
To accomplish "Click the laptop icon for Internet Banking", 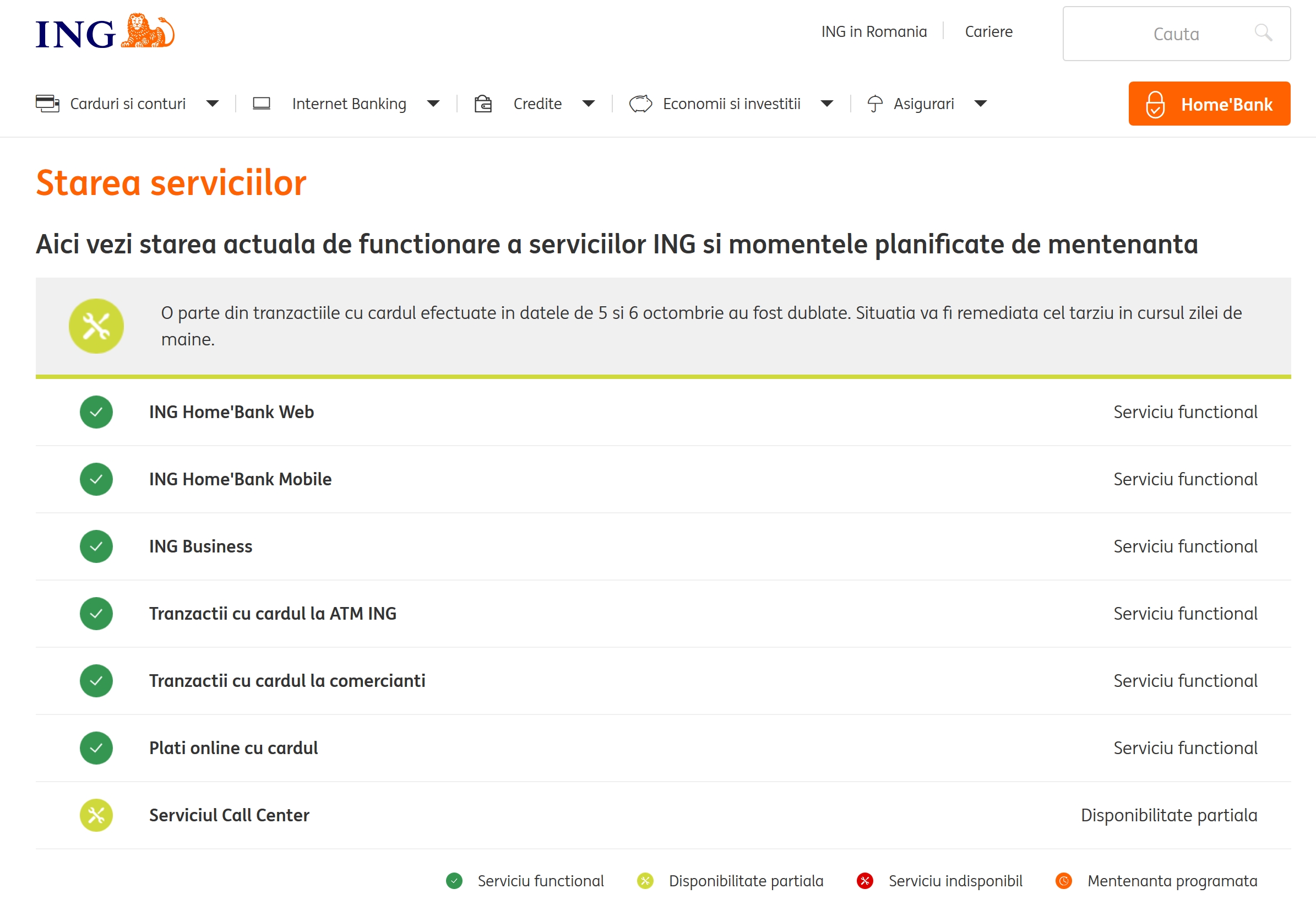I will 262,104.
